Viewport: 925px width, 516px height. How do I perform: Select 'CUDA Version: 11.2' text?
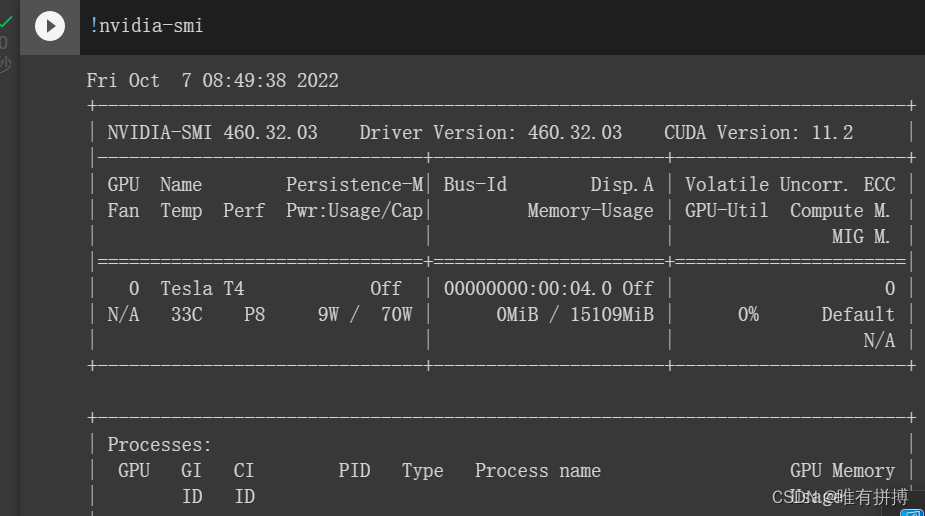[x=759, y=133]
